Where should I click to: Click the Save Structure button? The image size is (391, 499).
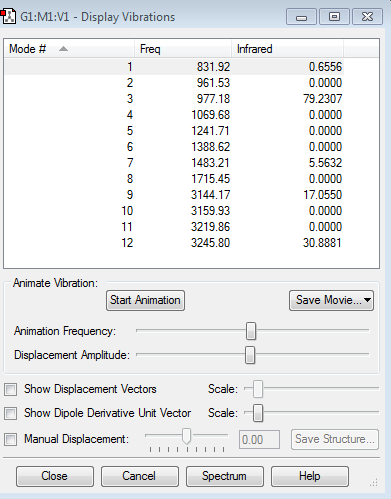(x=335, y=439)
